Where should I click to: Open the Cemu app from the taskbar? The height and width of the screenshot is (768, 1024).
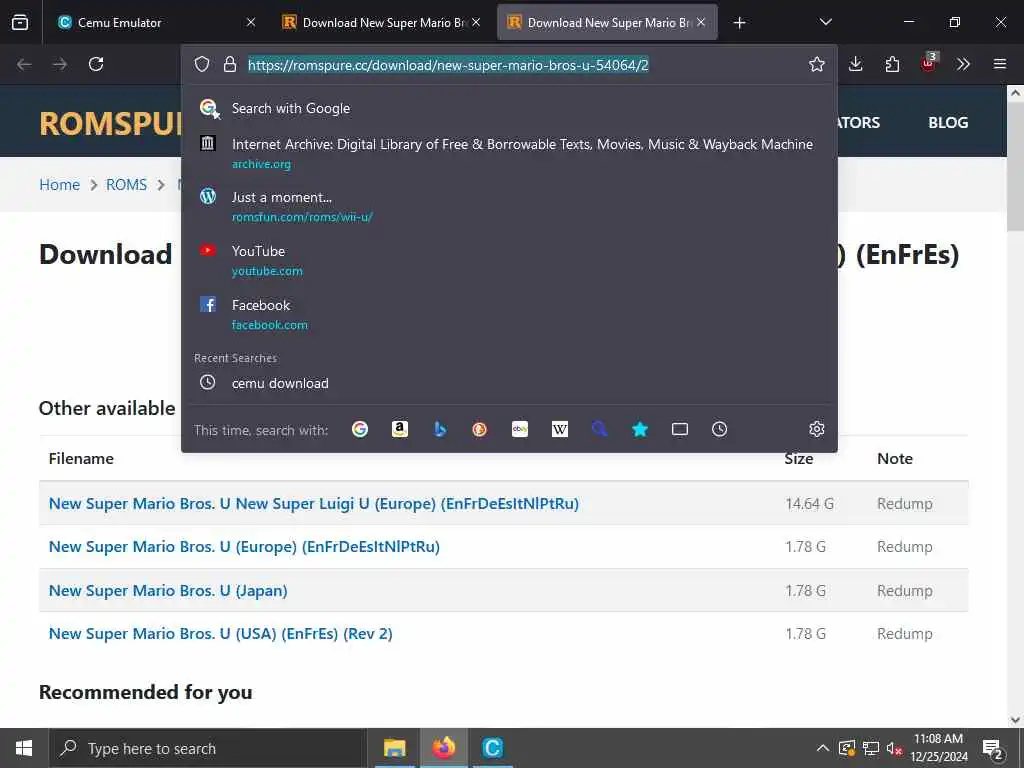[x=492, y=748]
